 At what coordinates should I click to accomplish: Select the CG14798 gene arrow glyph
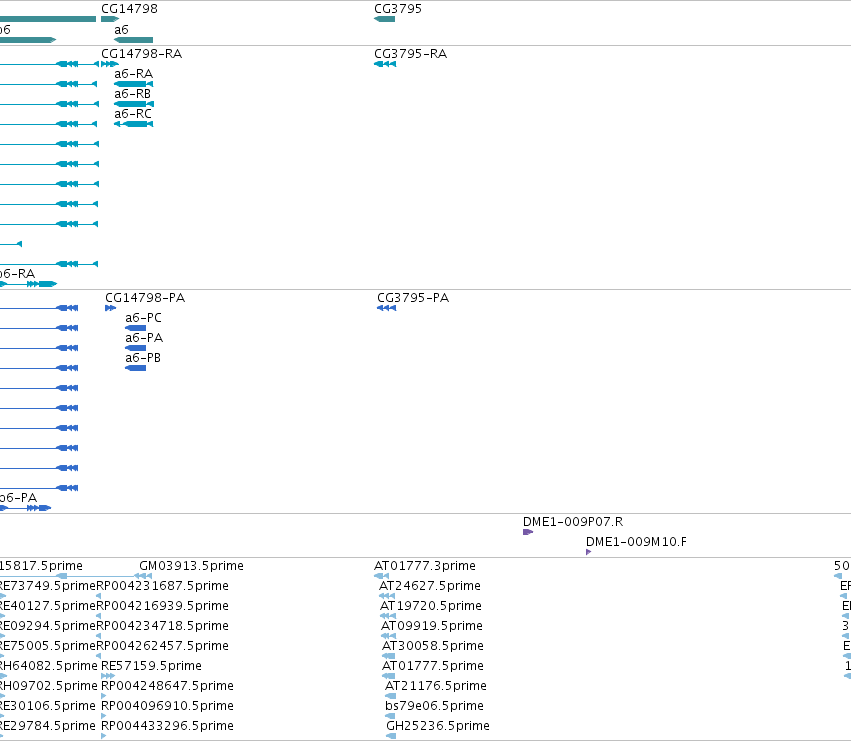click(110, 19)
